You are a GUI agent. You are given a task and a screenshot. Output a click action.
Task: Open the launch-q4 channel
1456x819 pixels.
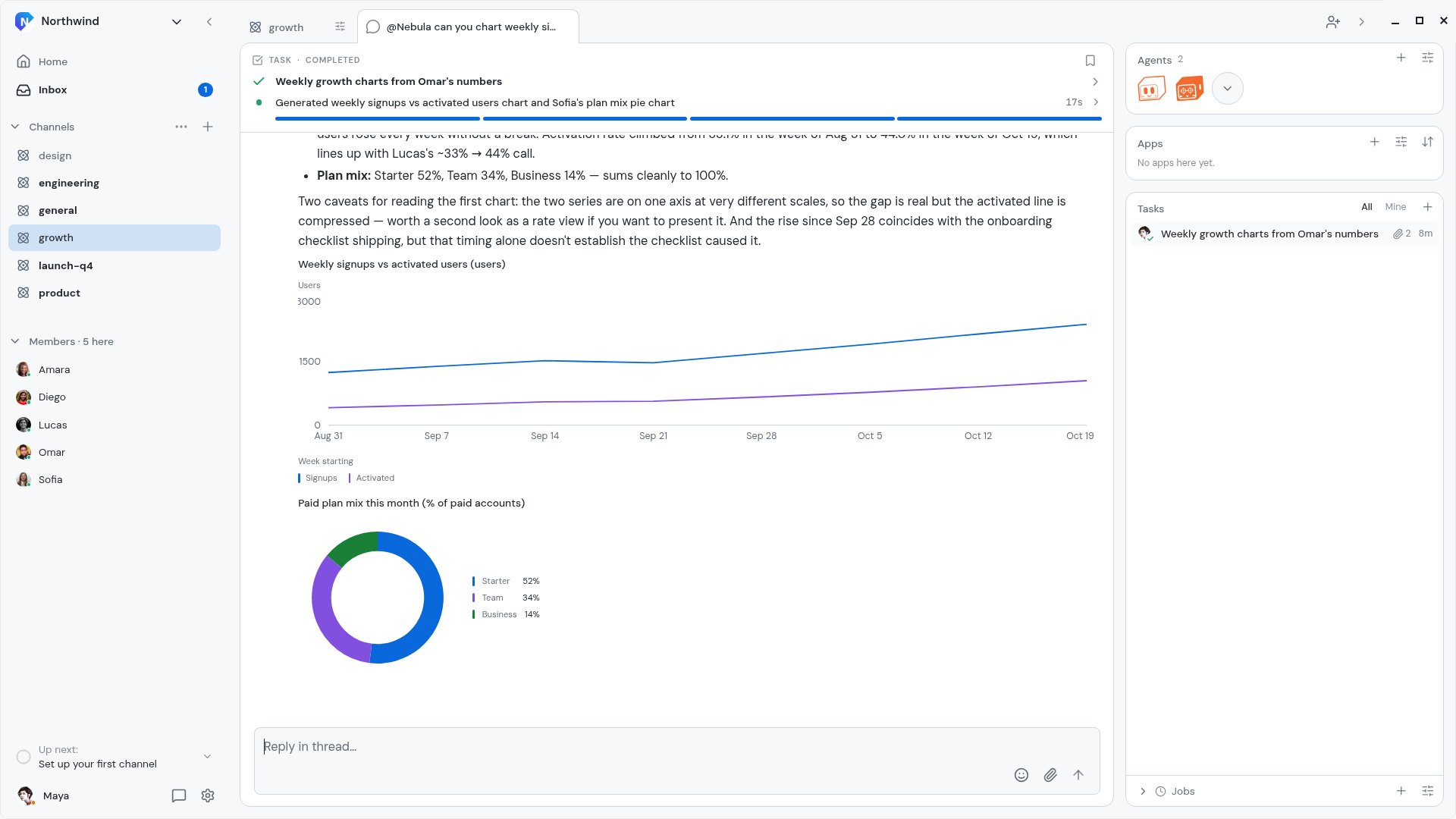click(115, 265)
